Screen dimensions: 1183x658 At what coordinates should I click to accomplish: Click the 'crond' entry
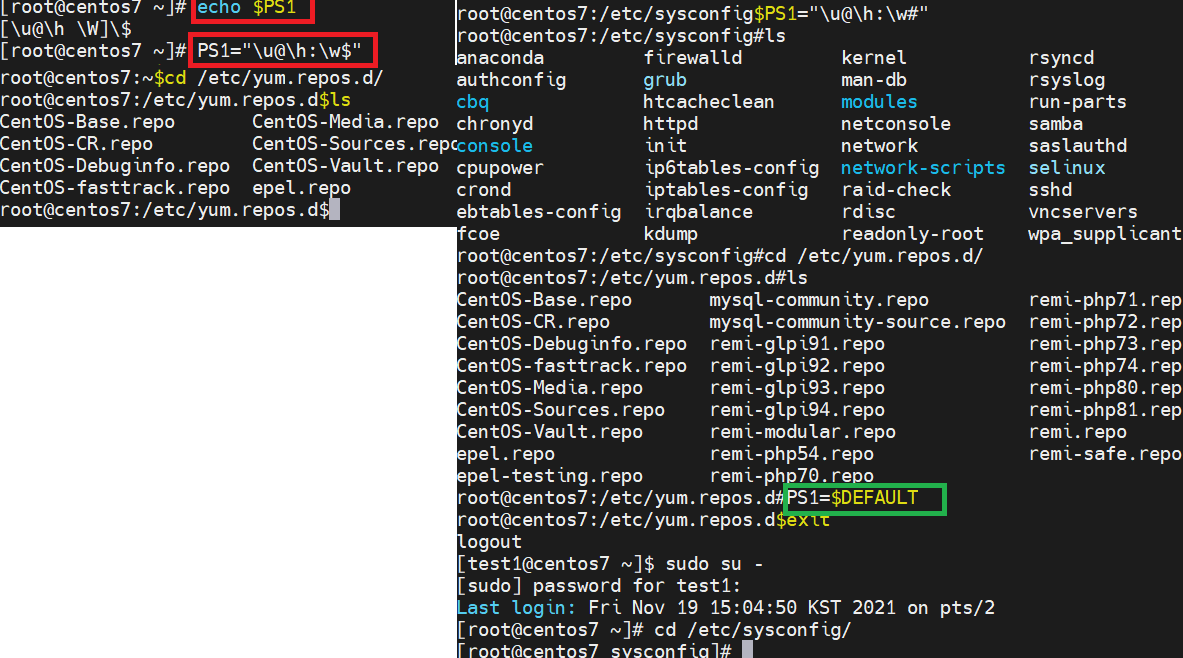click(484, 189)
